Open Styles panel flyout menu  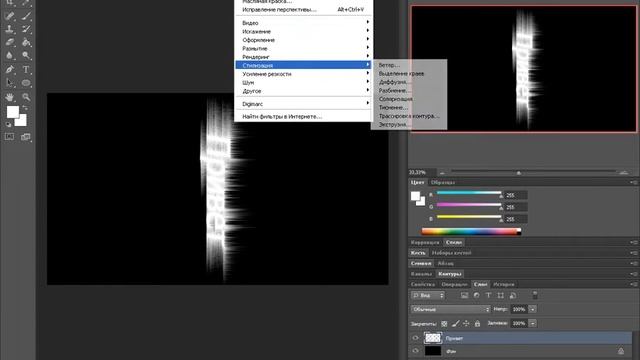pyautogui.click(x=634, y=242)
